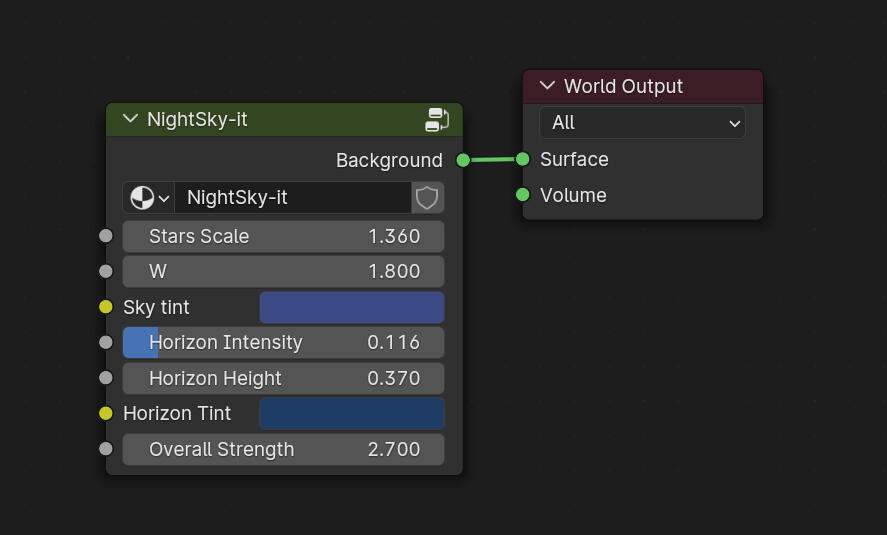The image size is (887, 535).
Task: Click the Background output socket
Action: 463,160
